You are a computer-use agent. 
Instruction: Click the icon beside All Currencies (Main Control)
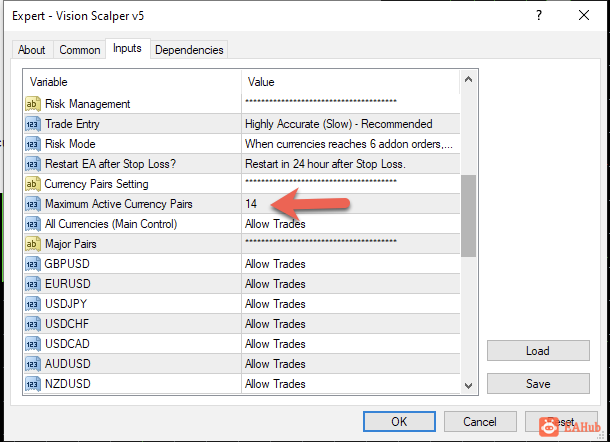coord(33,224)
